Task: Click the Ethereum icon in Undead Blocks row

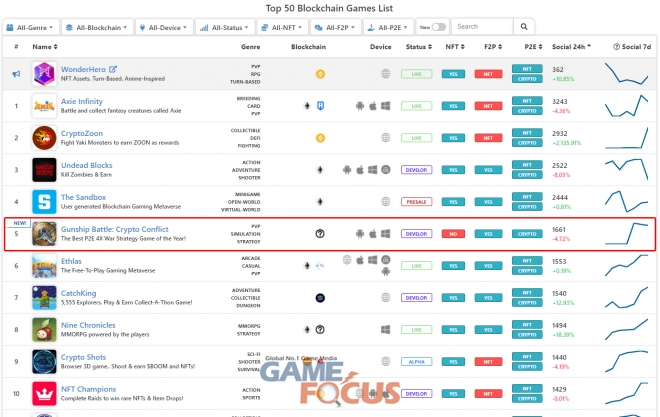Action: pyautogui.click(x=320, y=170)
